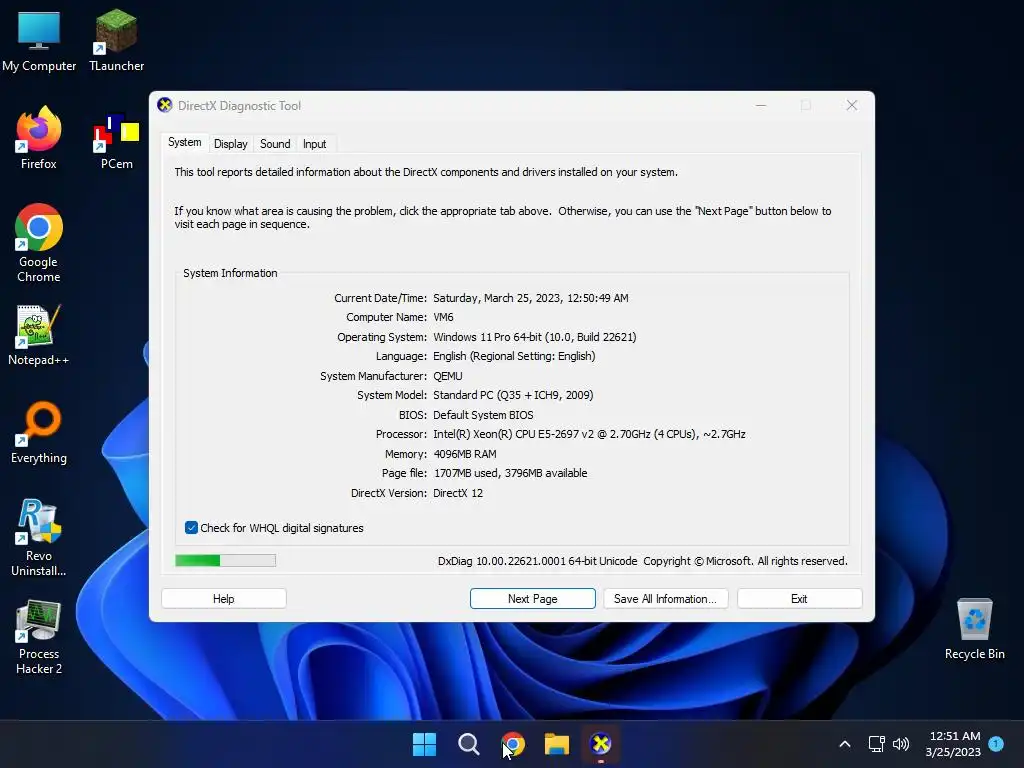The width and height of the screenshot is (1024, 768).
Task: Open Chrome from the taskbar
Action: pyautogui.click(x=513, y=744)
